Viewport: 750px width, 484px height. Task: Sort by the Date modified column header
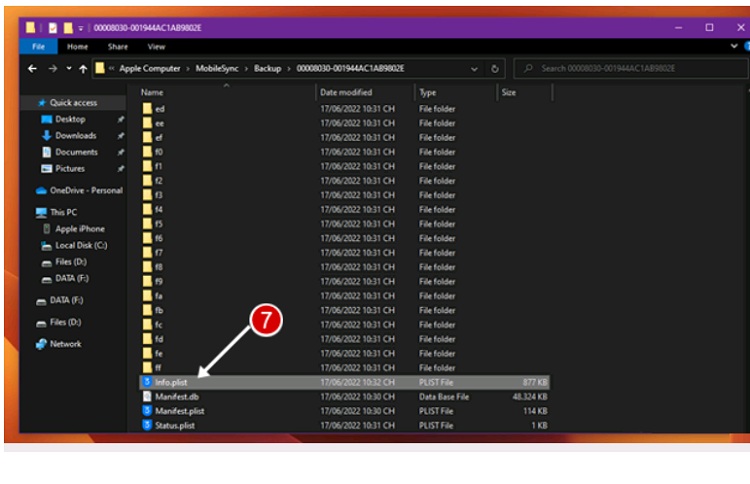pos(346,92)
